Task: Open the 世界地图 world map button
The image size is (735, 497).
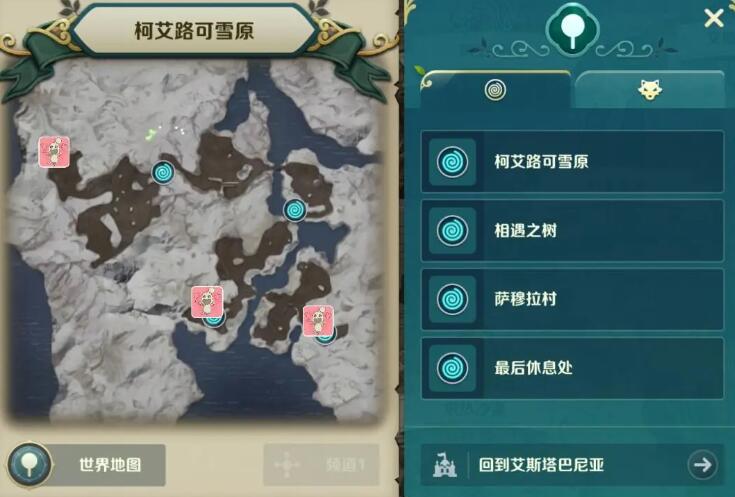Action: 87,465
